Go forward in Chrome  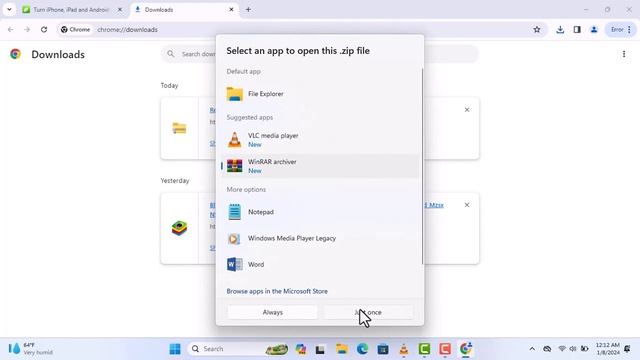click(27, 29)
